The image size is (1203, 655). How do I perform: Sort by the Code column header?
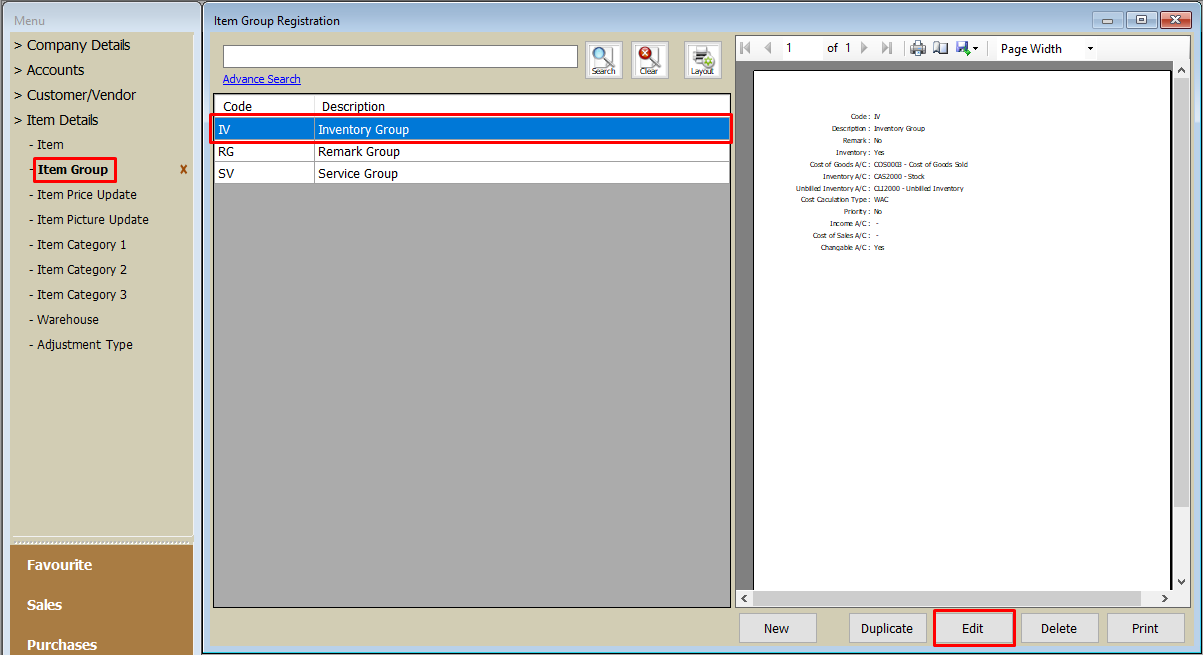pyautogui.click(x=264, y=106)
